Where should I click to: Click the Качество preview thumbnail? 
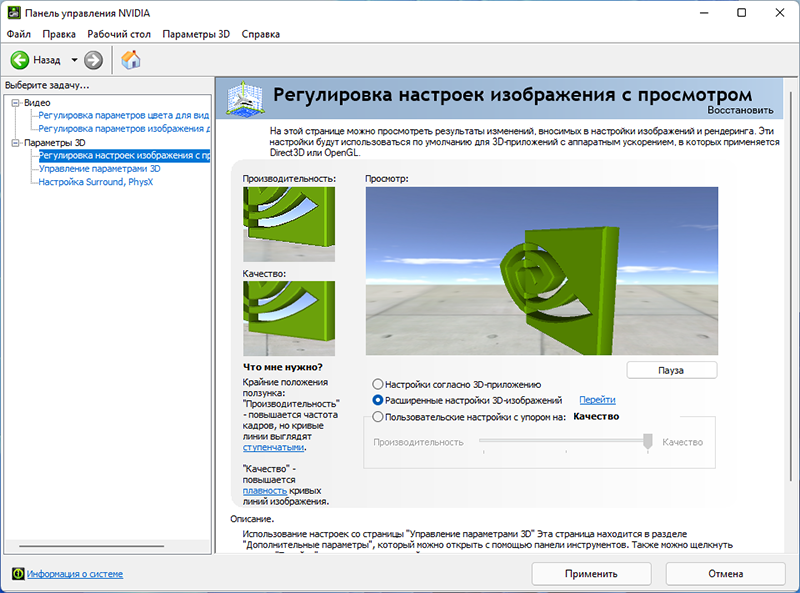(x=289, y=318)
